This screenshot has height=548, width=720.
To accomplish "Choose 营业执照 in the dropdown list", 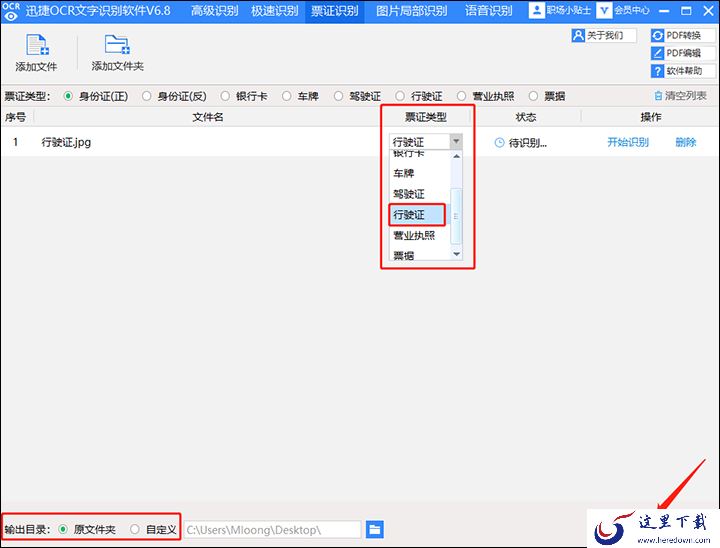I will (x=414, y=235).
